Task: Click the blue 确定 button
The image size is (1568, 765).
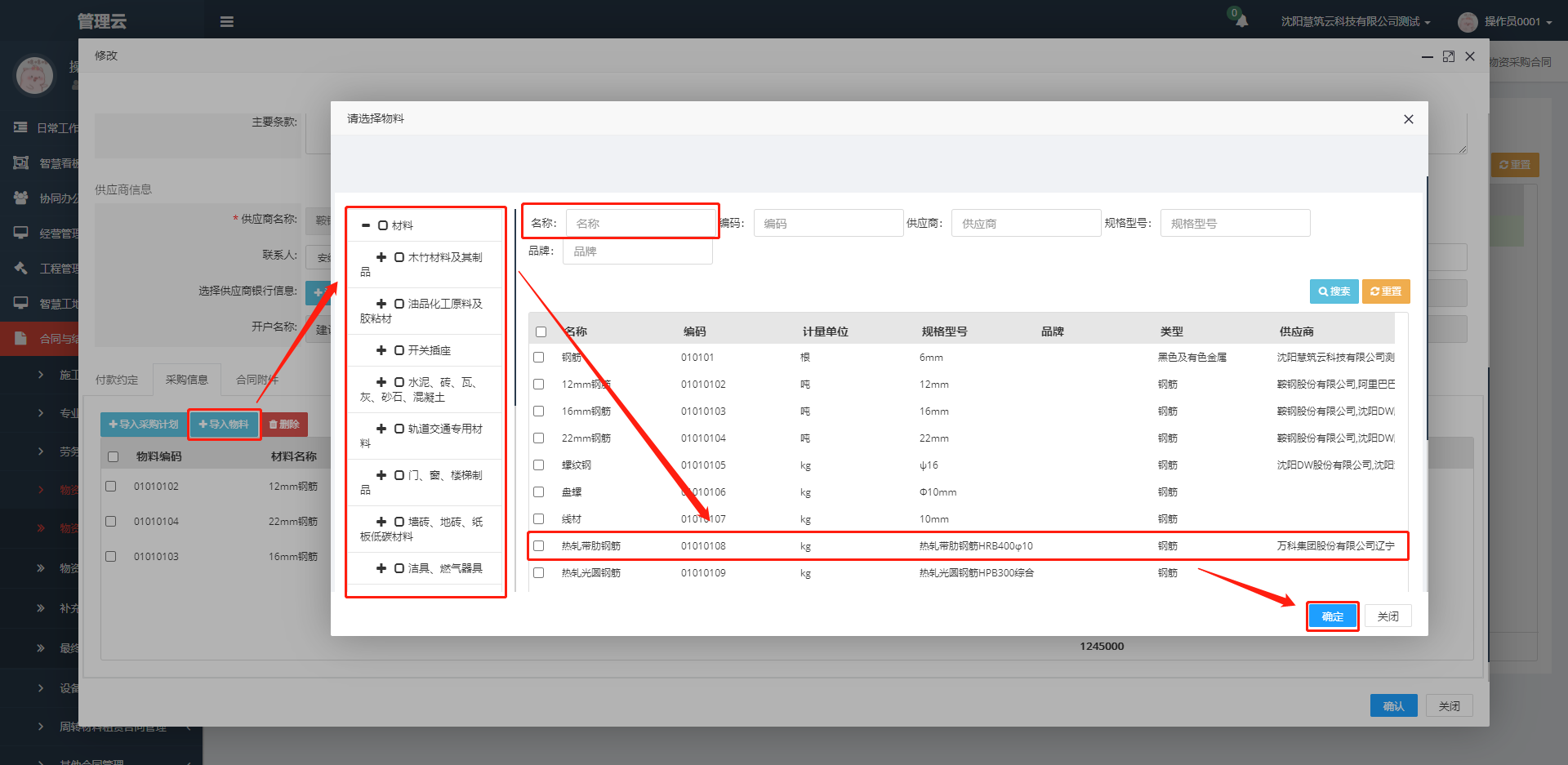Action: [1332, 616]
